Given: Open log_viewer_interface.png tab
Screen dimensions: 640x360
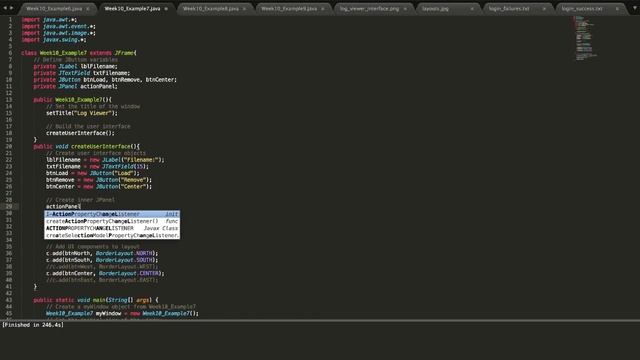Looking at the screenshot, I should coord(369,9).
